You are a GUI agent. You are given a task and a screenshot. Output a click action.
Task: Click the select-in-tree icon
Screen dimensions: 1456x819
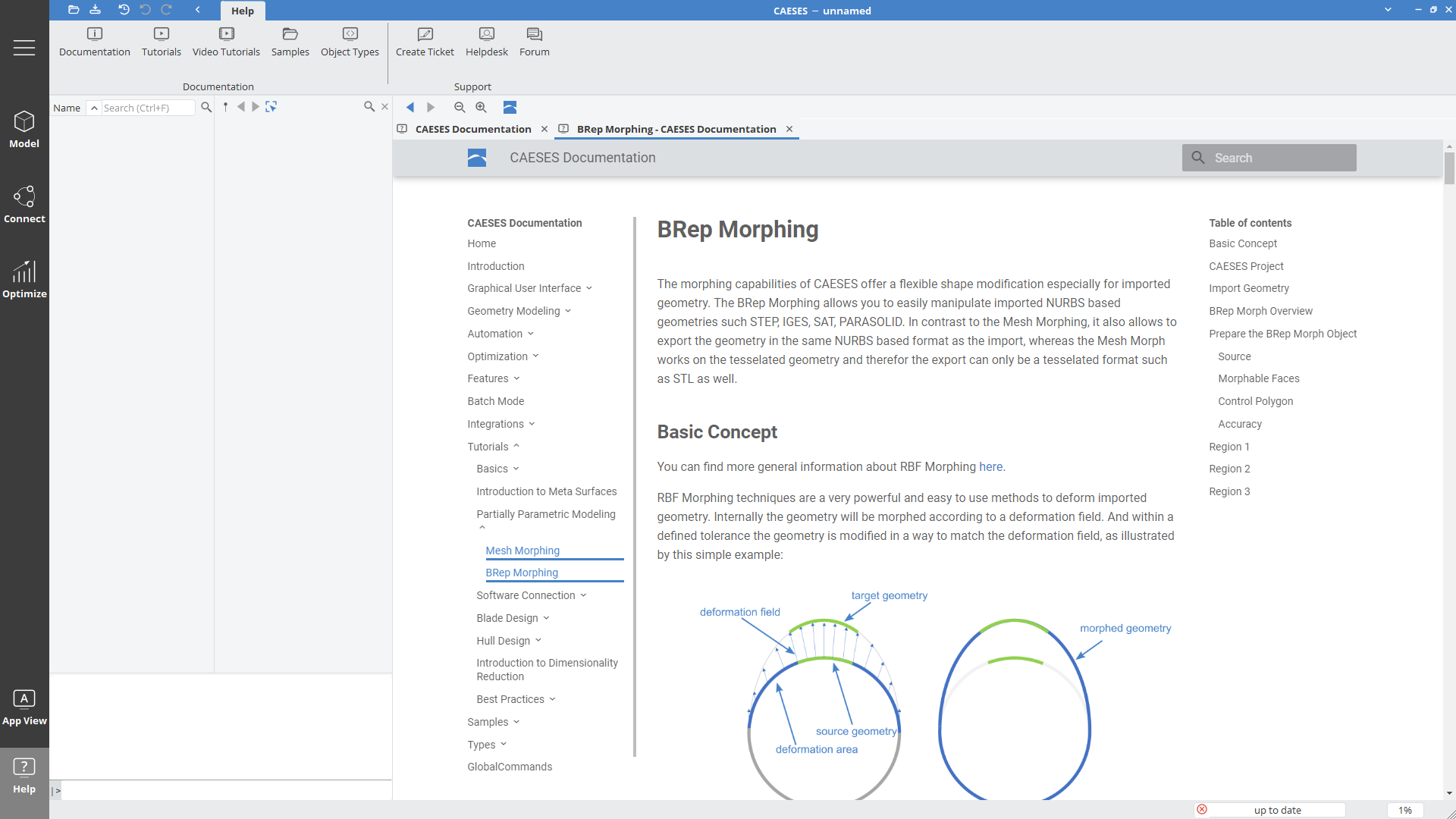tap(271, 107)
